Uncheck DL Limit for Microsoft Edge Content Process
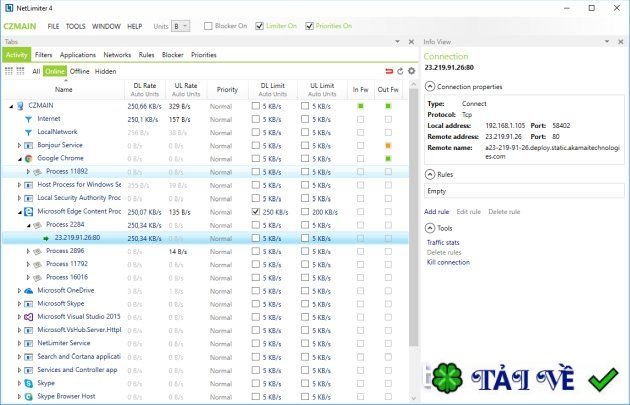This screenshot has width=630, height=405. [x=256, y=211]
